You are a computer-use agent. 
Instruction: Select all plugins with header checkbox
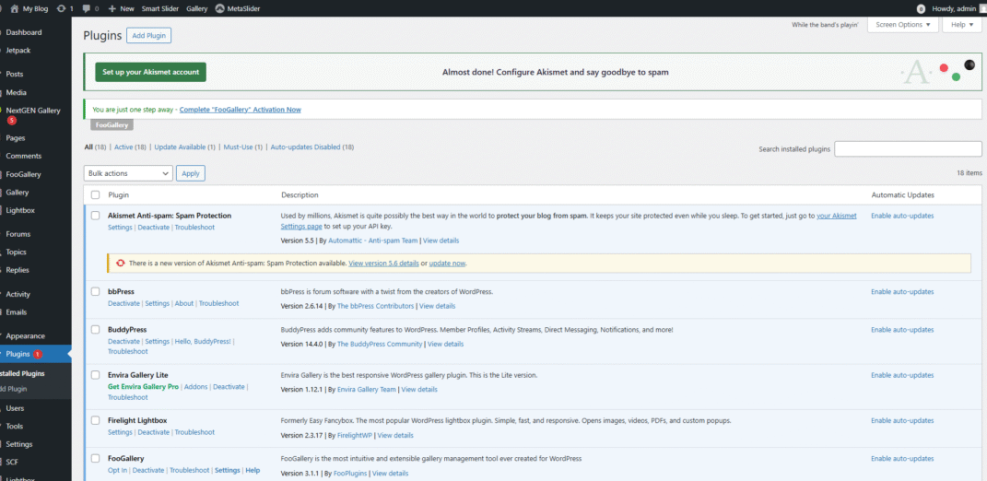tap(95, 195)
